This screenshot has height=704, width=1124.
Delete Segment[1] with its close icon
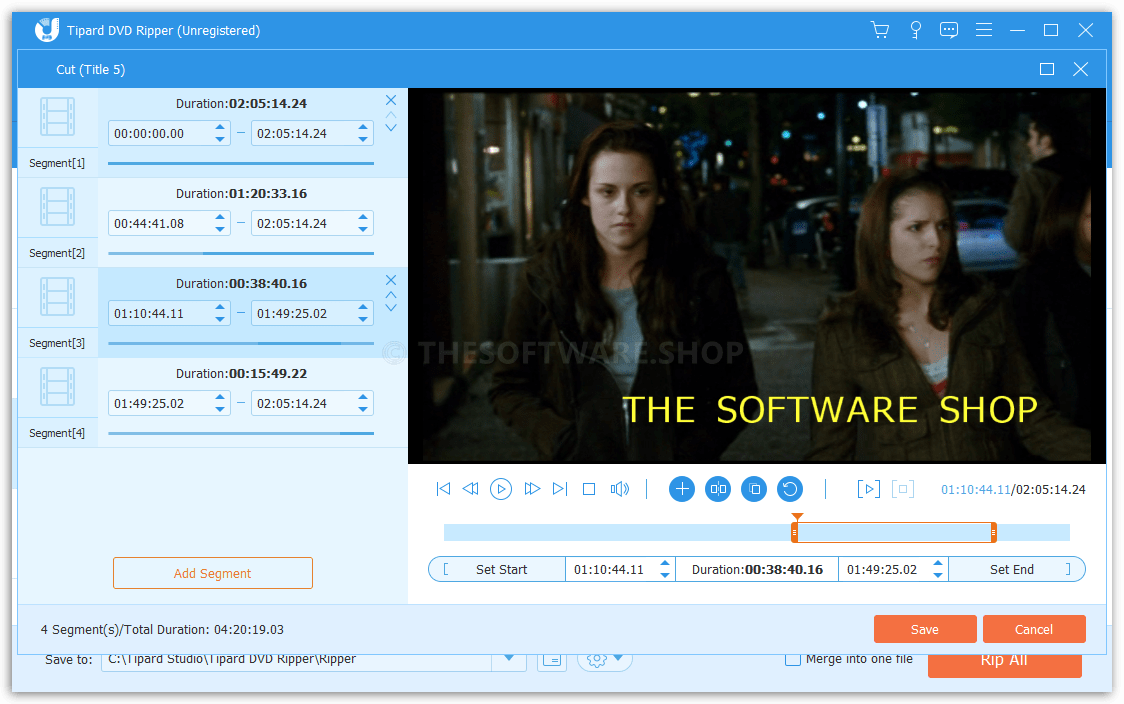tap(391, 100)
